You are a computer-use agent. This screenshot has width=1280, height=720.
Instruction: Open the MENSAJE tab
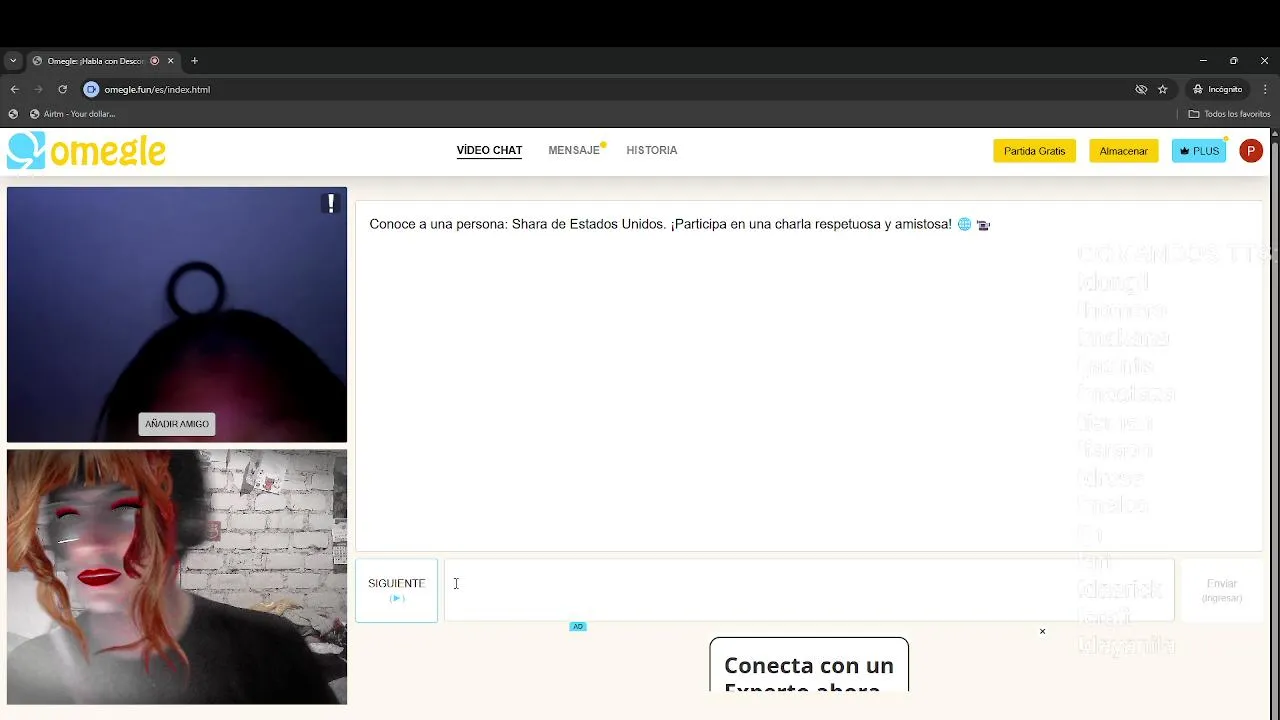point(574,151)
